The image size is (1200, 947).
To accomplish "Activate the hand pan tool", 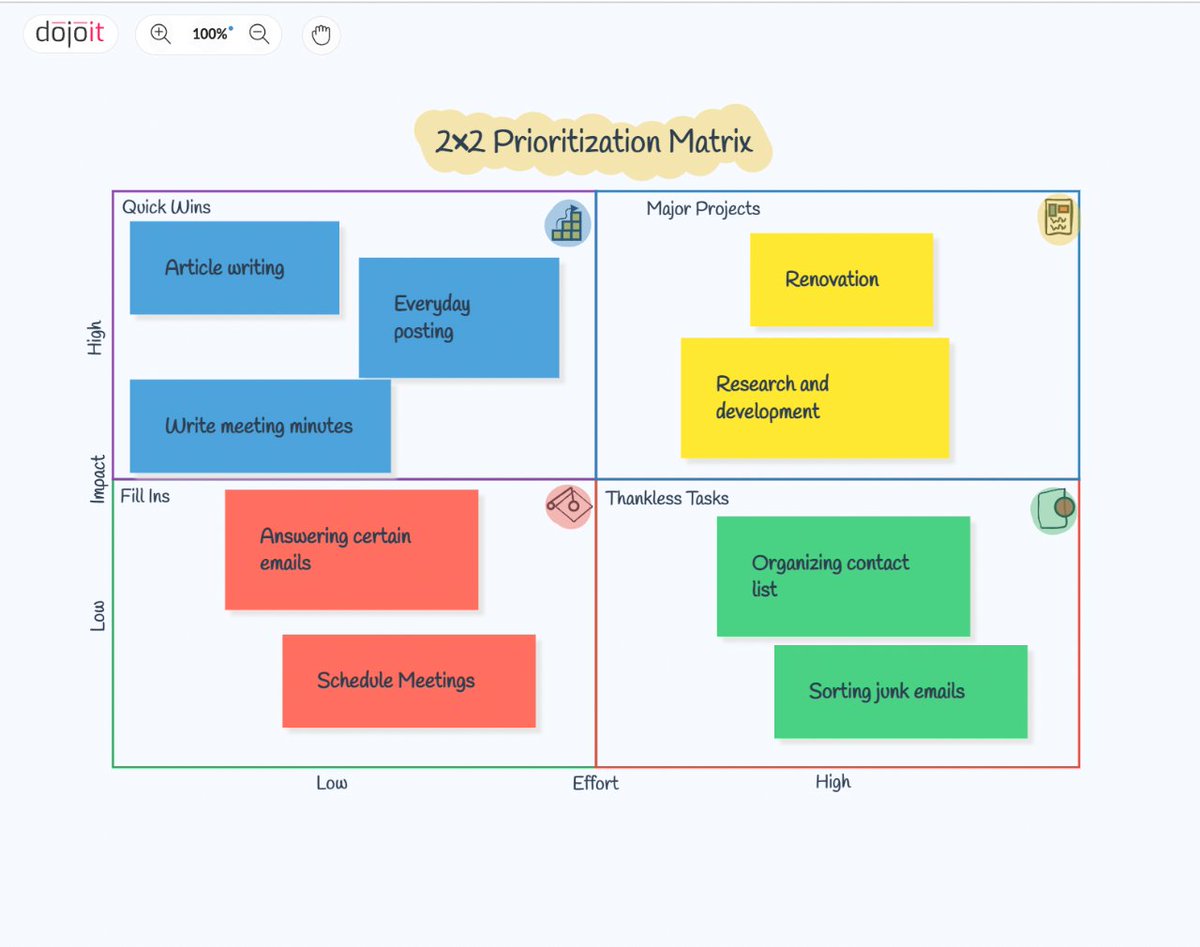I will (321, 35).
